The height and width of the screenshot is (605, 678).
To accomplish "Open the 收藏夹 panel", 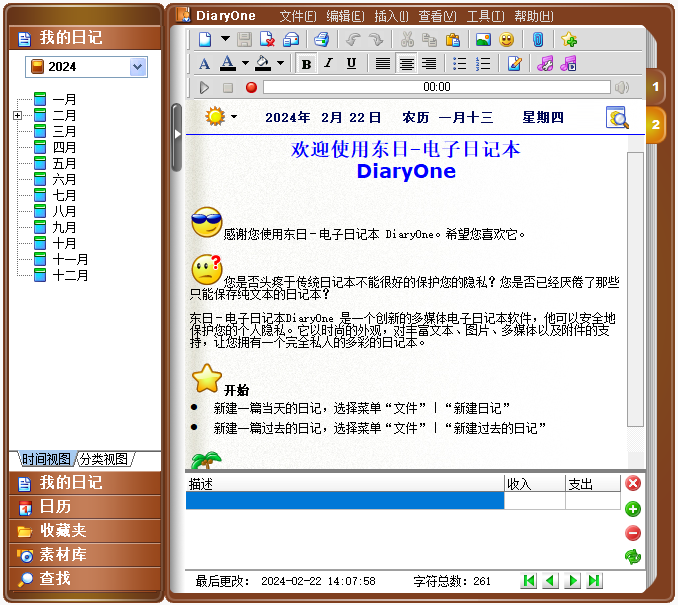I will (85, 531).
